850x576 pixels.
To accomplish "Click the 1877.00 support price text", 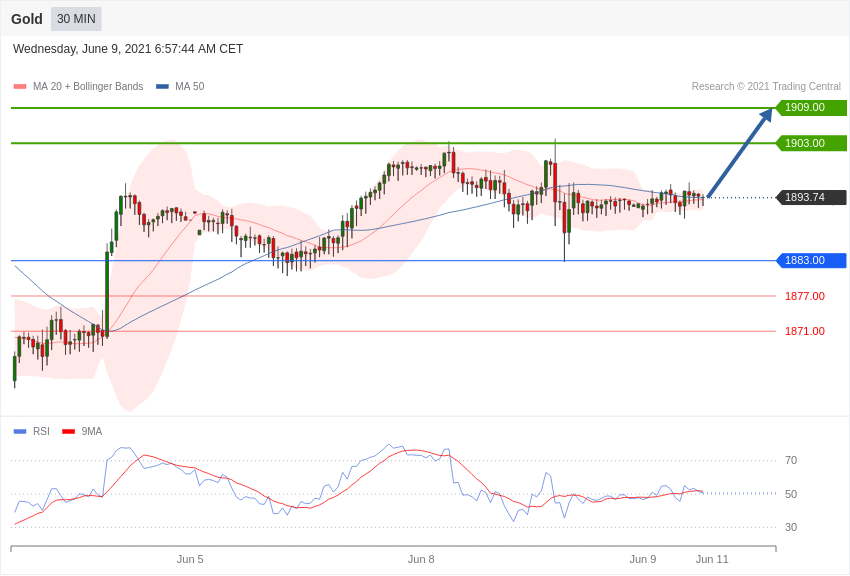I will point(805,296).
